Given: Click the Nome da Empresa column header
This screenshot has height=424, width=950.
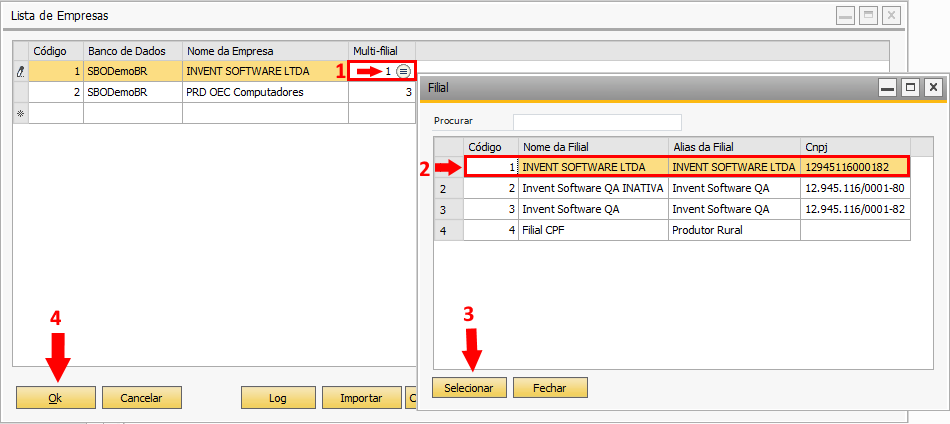Looking at the screenshot, I should coord(265,50).
